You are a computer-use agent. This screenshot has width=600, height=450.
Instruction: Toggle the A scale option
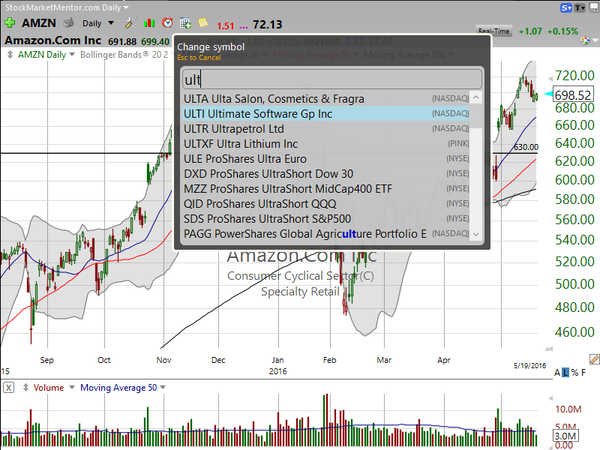tap(557, 372)
